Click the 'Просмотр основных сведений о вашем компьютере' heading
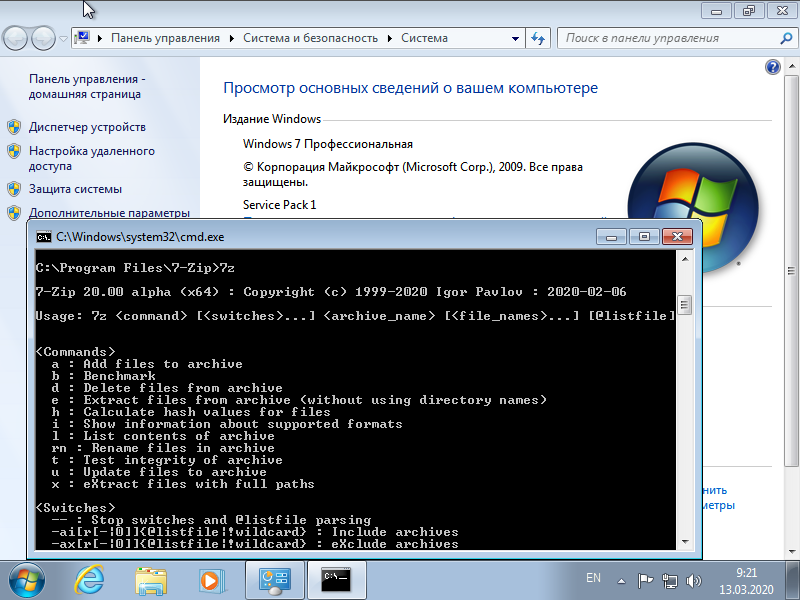 click(x=411, y=88)
